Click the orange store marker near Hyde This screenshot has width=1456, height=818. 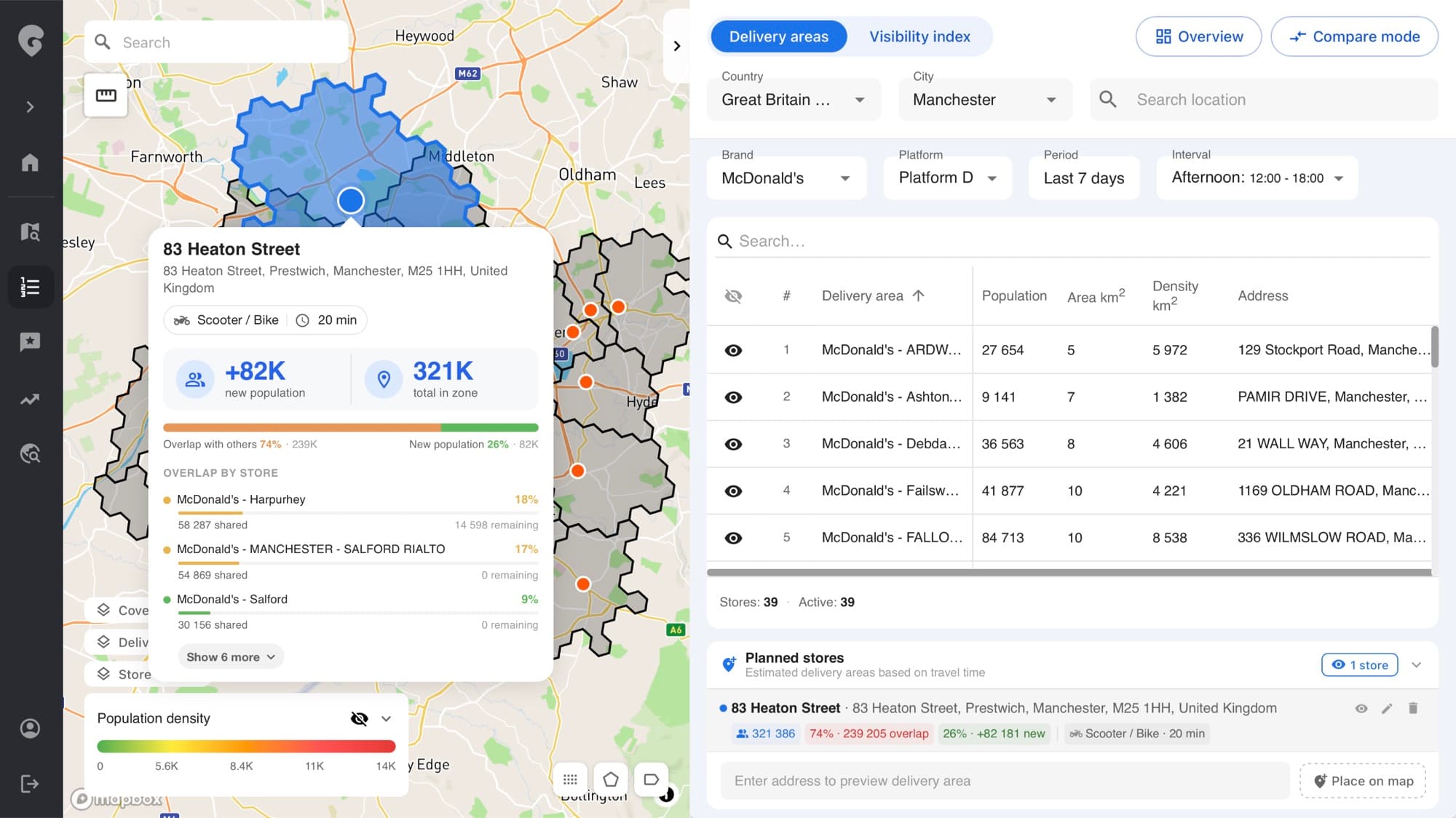(586, 382)
